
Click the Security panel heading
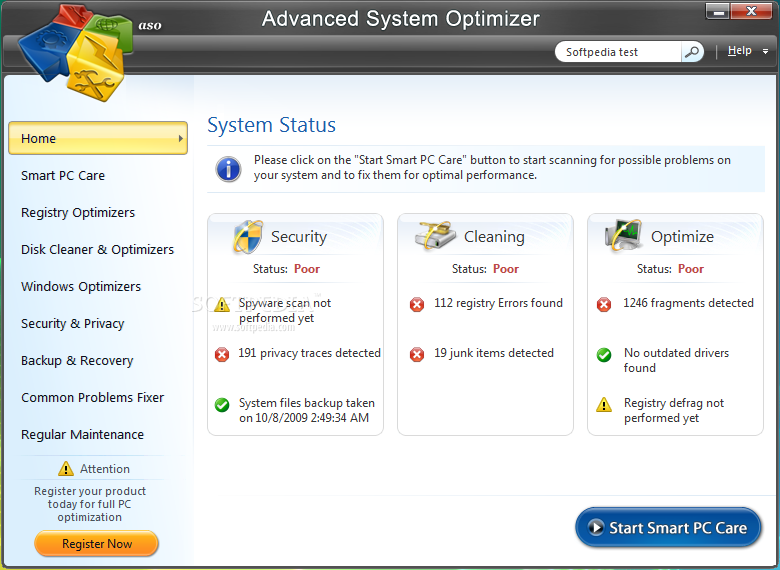click(x=299, y=237)
